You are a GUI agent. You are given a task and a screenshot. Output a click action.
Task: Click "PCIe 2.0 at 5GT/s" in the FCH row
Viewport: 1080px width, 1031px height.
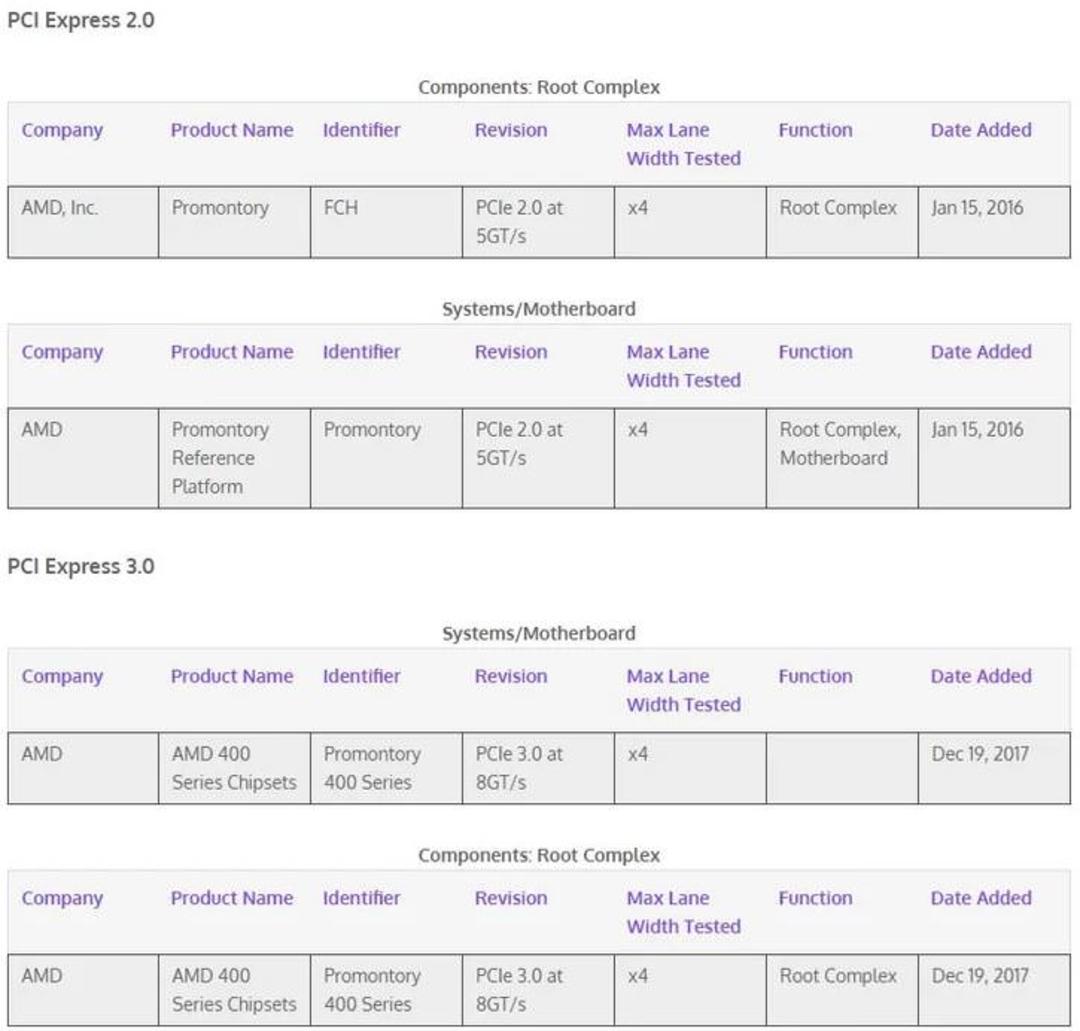click(519, 222)
